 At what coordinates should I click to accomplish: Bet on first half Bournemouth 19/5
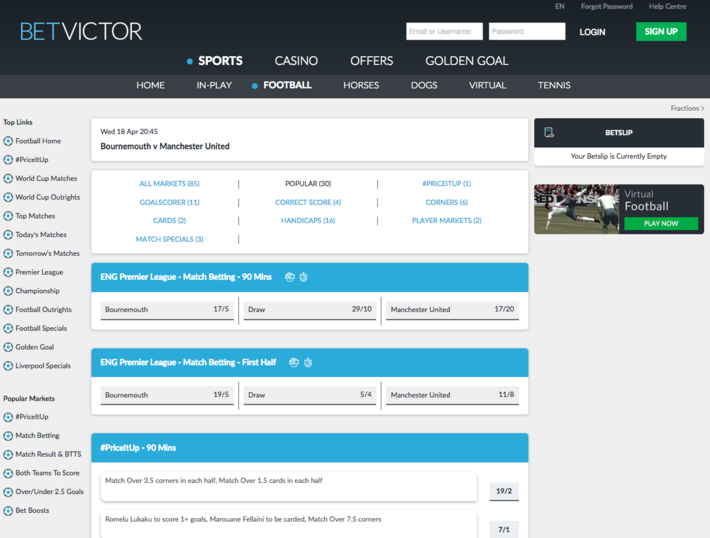tap(167, 395)
